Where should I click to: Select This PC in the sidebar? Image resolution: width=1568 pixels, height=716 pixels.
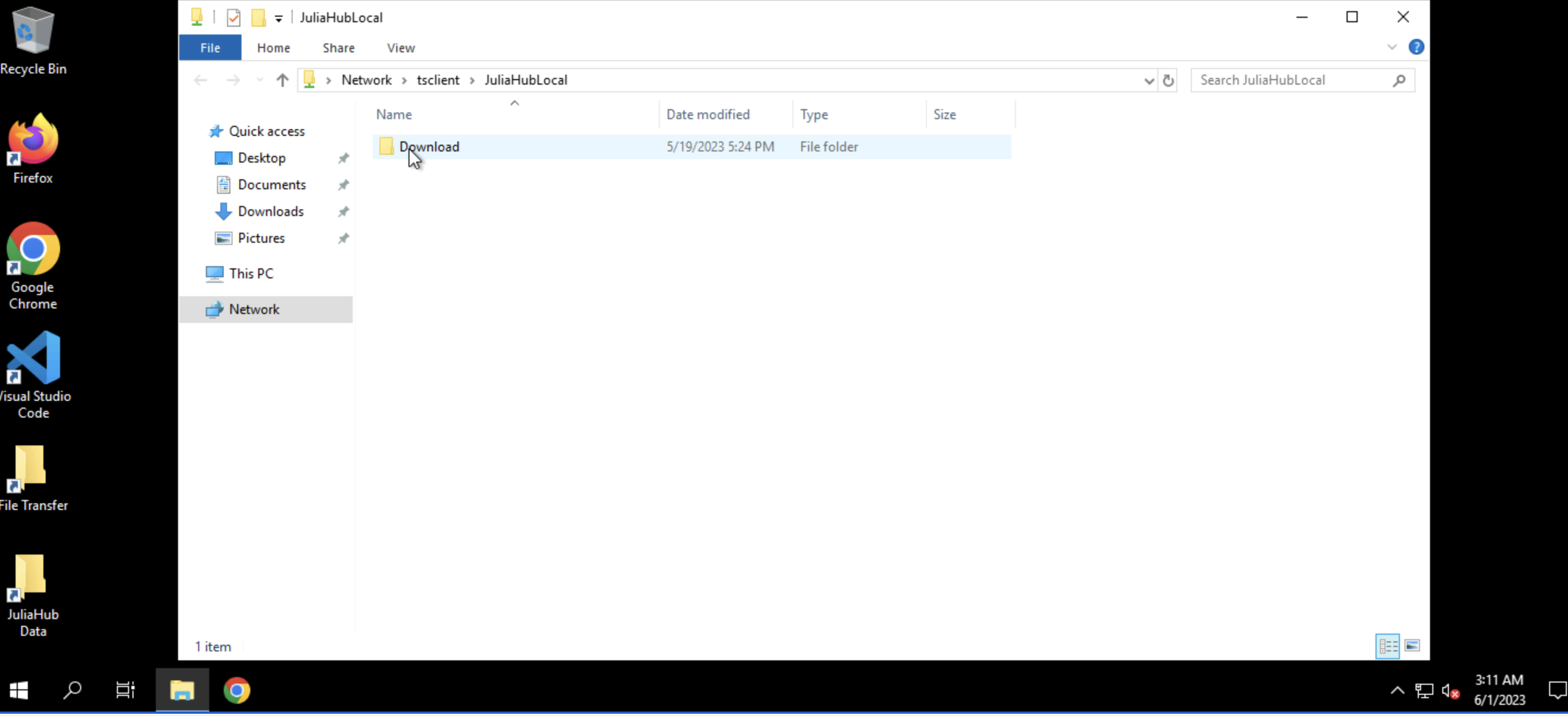(250, 273)
